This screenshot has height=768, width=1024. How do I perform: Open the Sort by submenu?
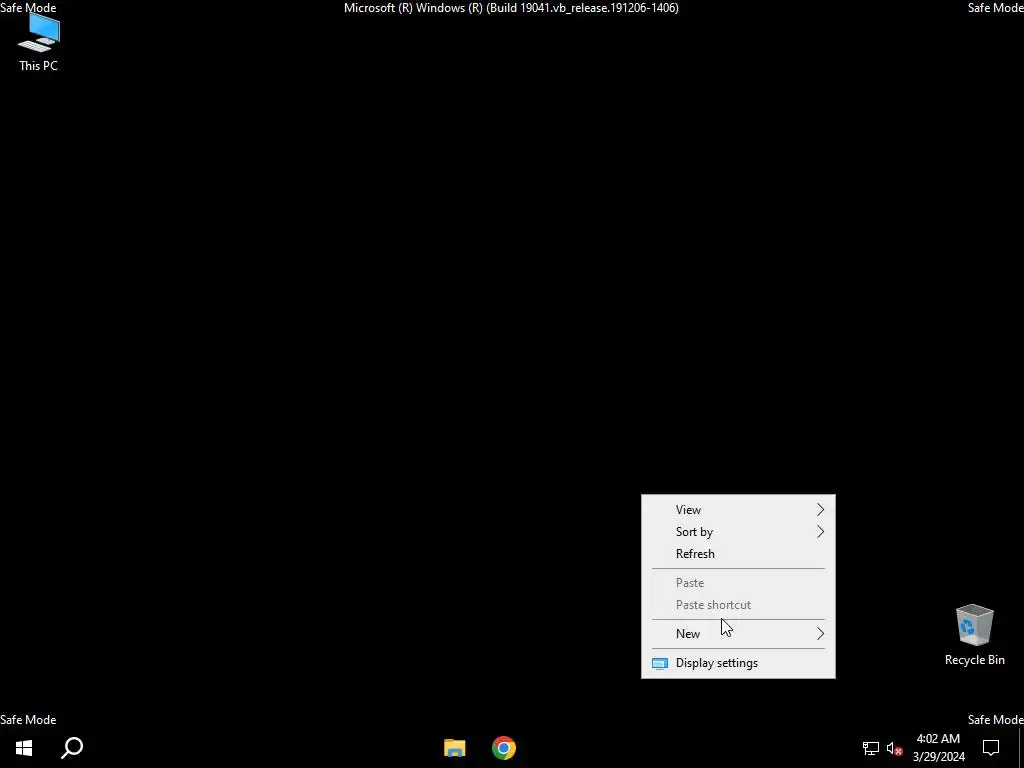[x=738, y=532]
